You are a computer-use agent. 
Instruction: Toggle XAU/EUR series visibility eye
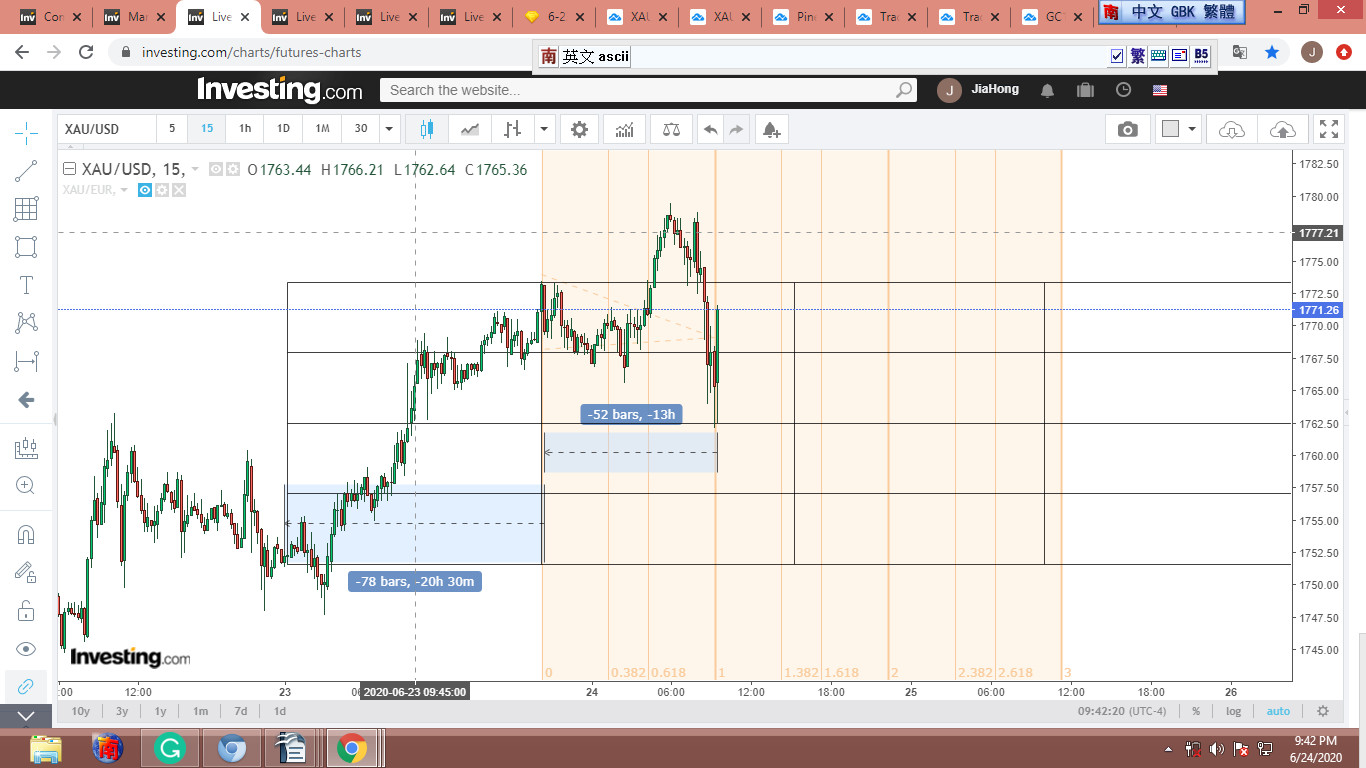(145, 189)
